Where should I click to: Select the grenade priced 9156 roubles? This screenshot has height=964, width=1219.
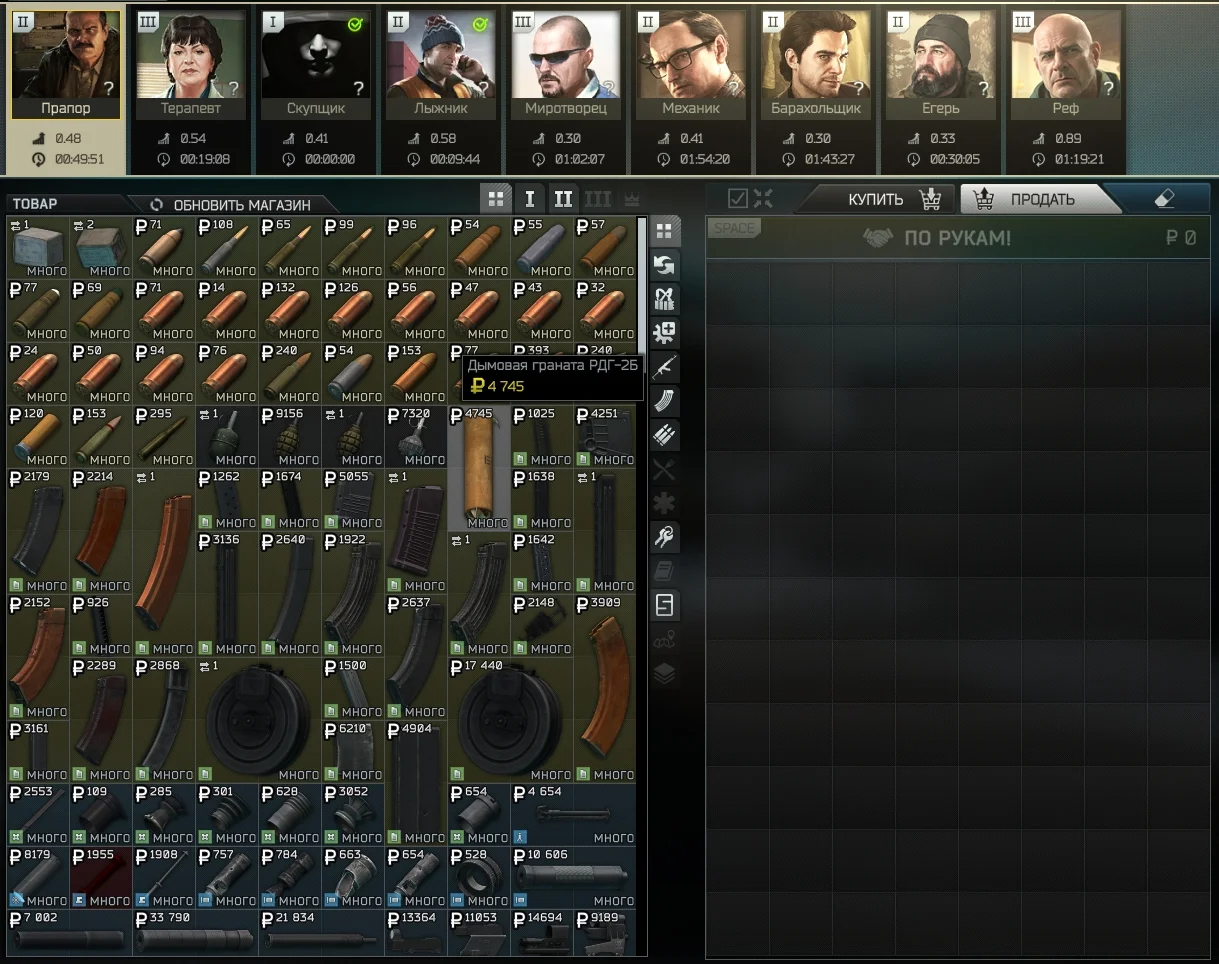tap(290, 437)
